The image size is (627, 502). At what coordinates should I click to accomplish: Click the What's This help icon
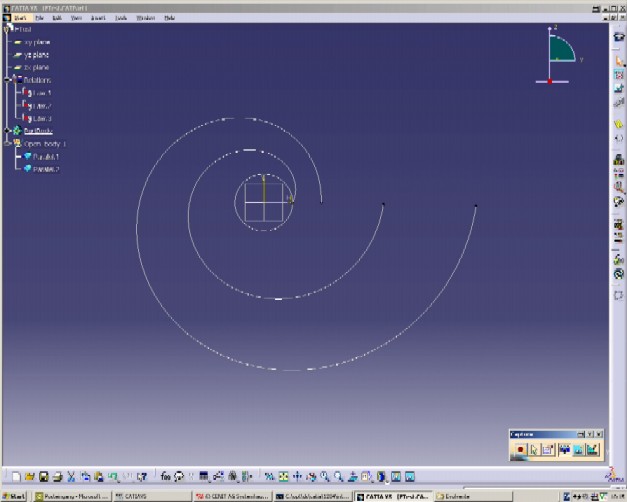pos(142,476)
